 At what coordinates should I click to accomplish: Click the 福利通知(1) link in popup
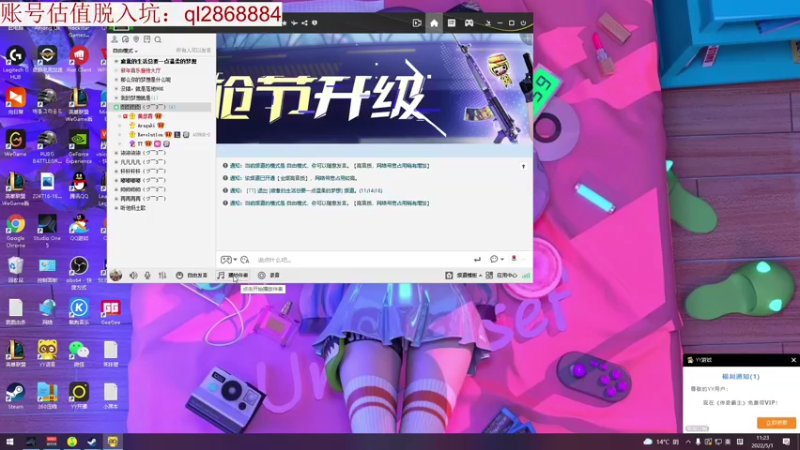740,377
